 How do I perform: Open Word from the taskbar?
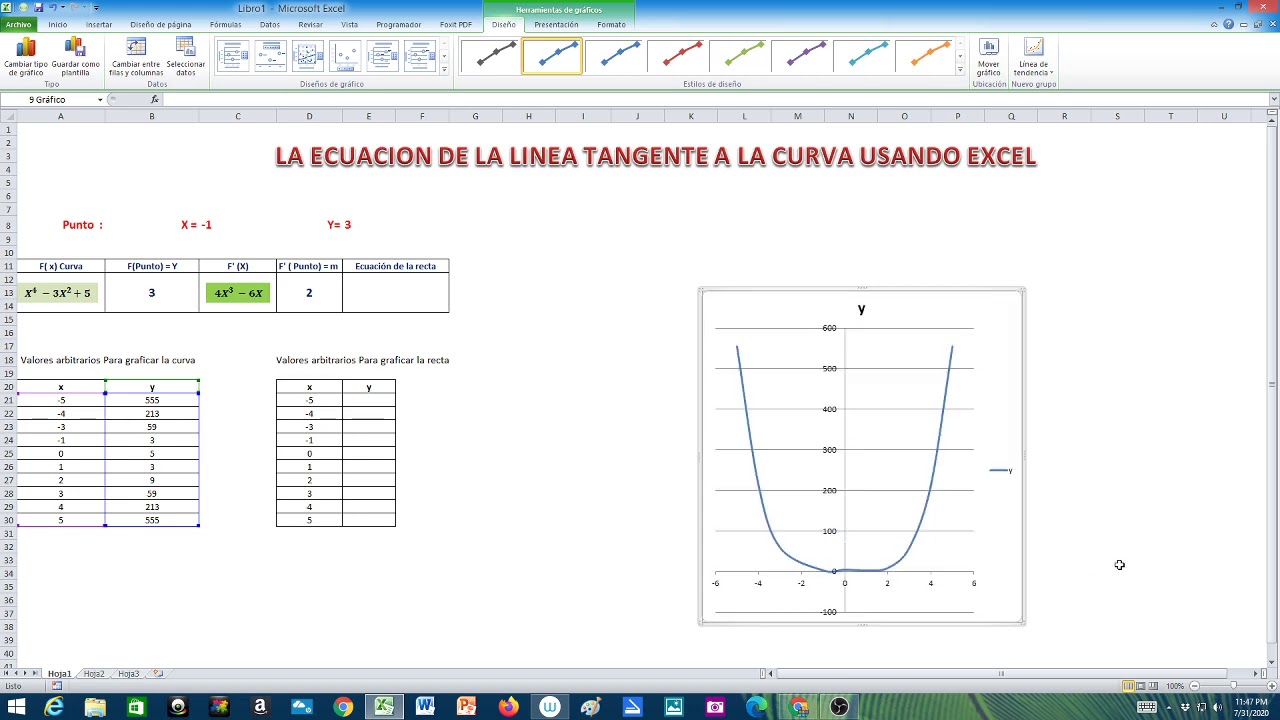(x=425, y=707)
